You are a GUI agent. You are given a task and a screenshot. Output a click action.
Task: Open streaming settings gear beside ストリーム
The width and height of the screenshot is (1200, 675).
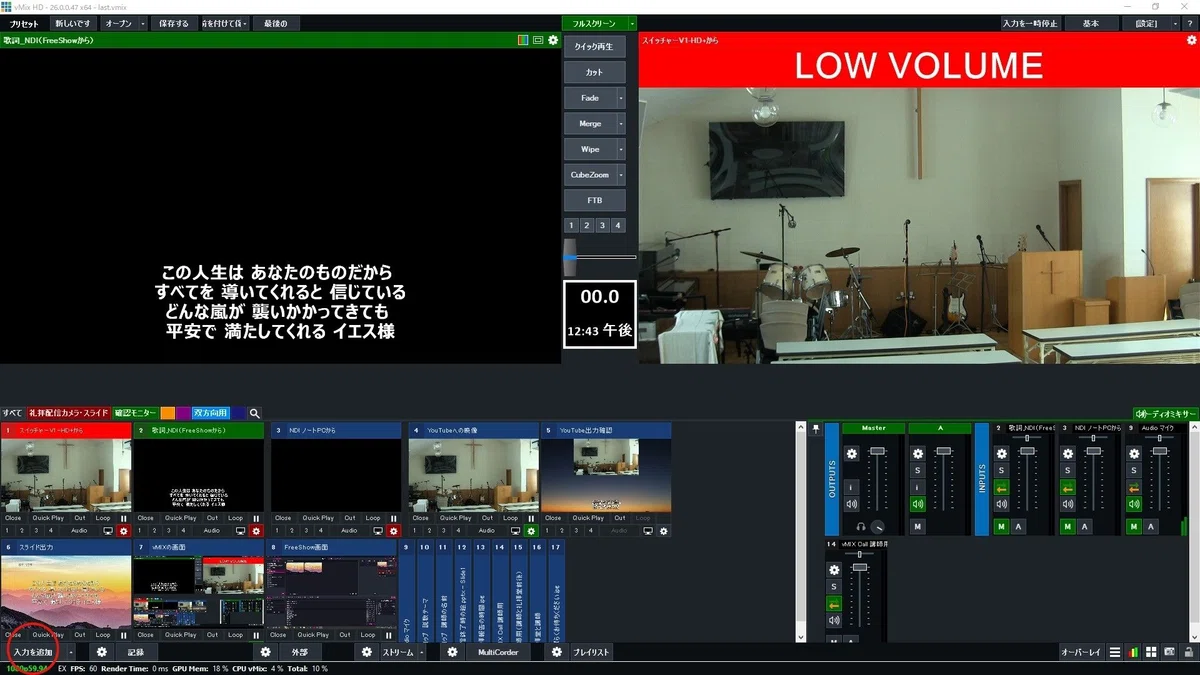pyautogui.click(x=367, y=652)
